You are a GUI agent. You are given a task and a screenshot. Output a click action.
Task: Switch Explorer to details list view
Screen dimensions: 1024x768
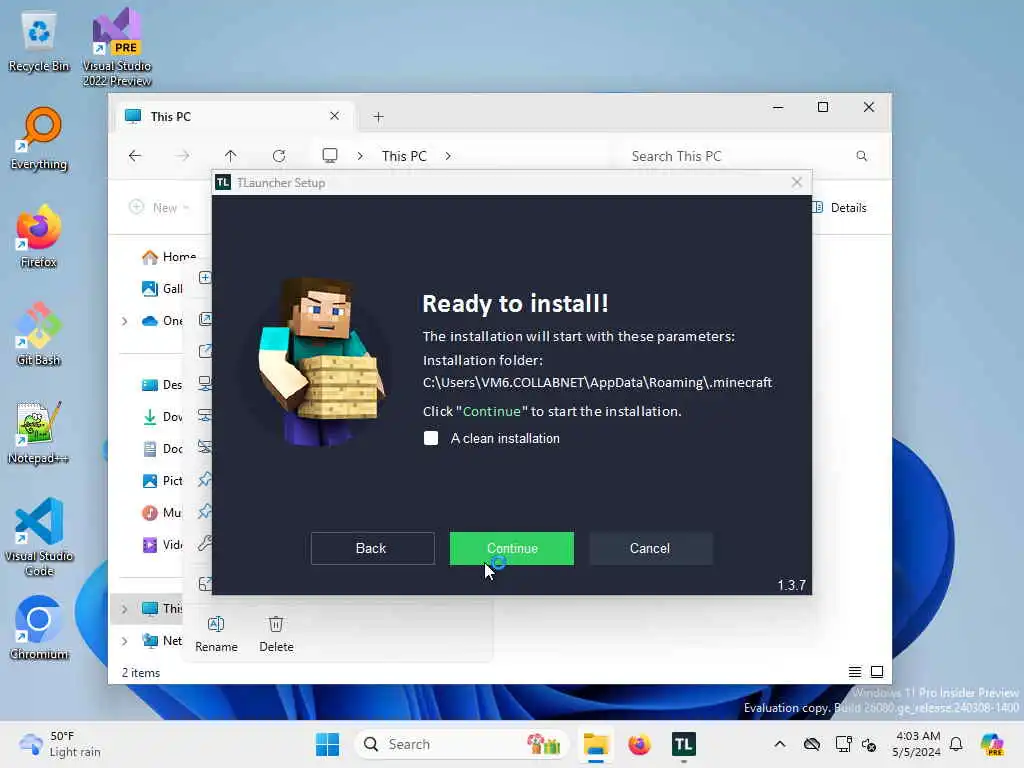click(x=855, y=672)
